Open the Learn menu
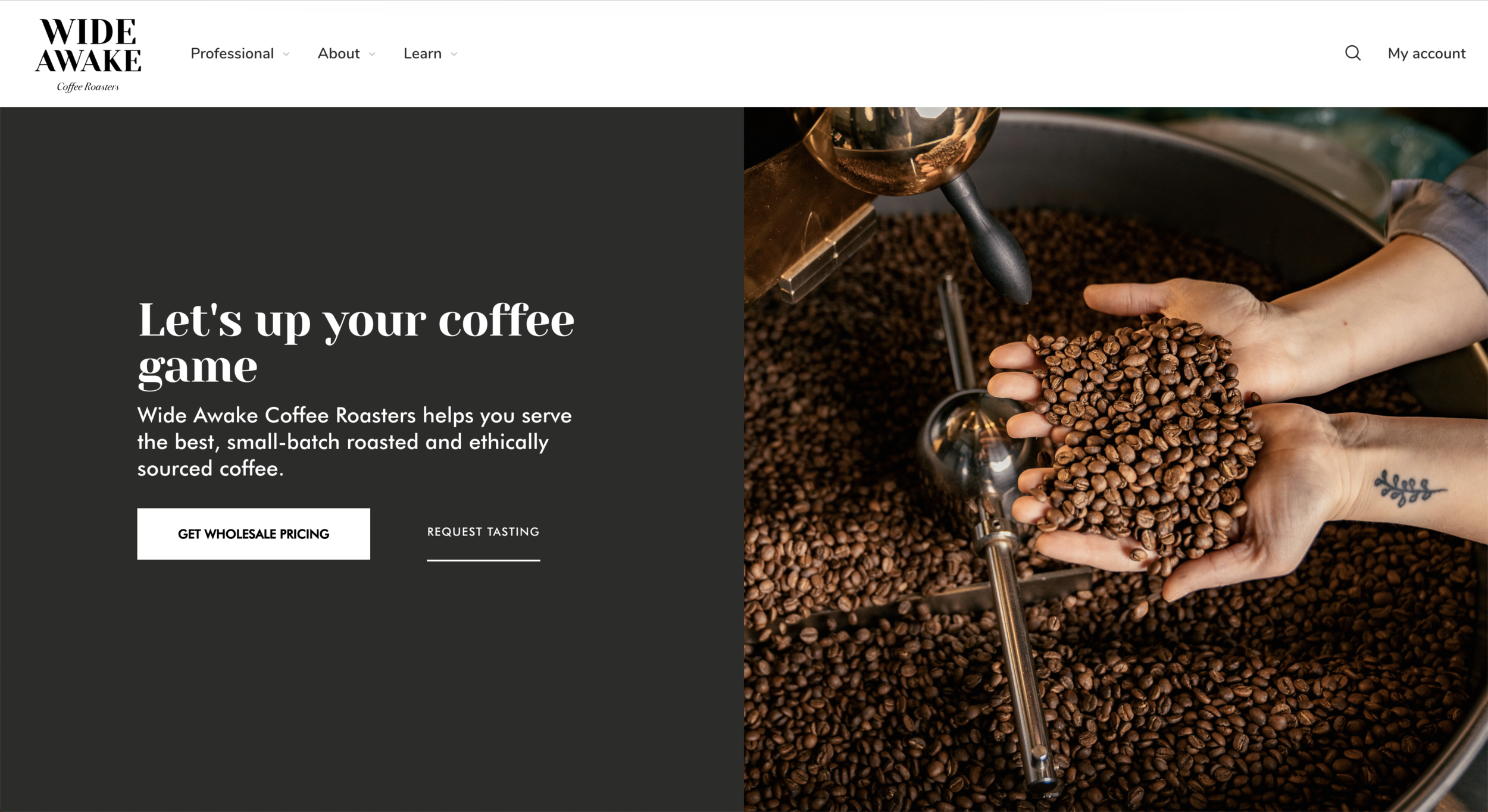Viewport: 1488px width, 812px height. 423,54
